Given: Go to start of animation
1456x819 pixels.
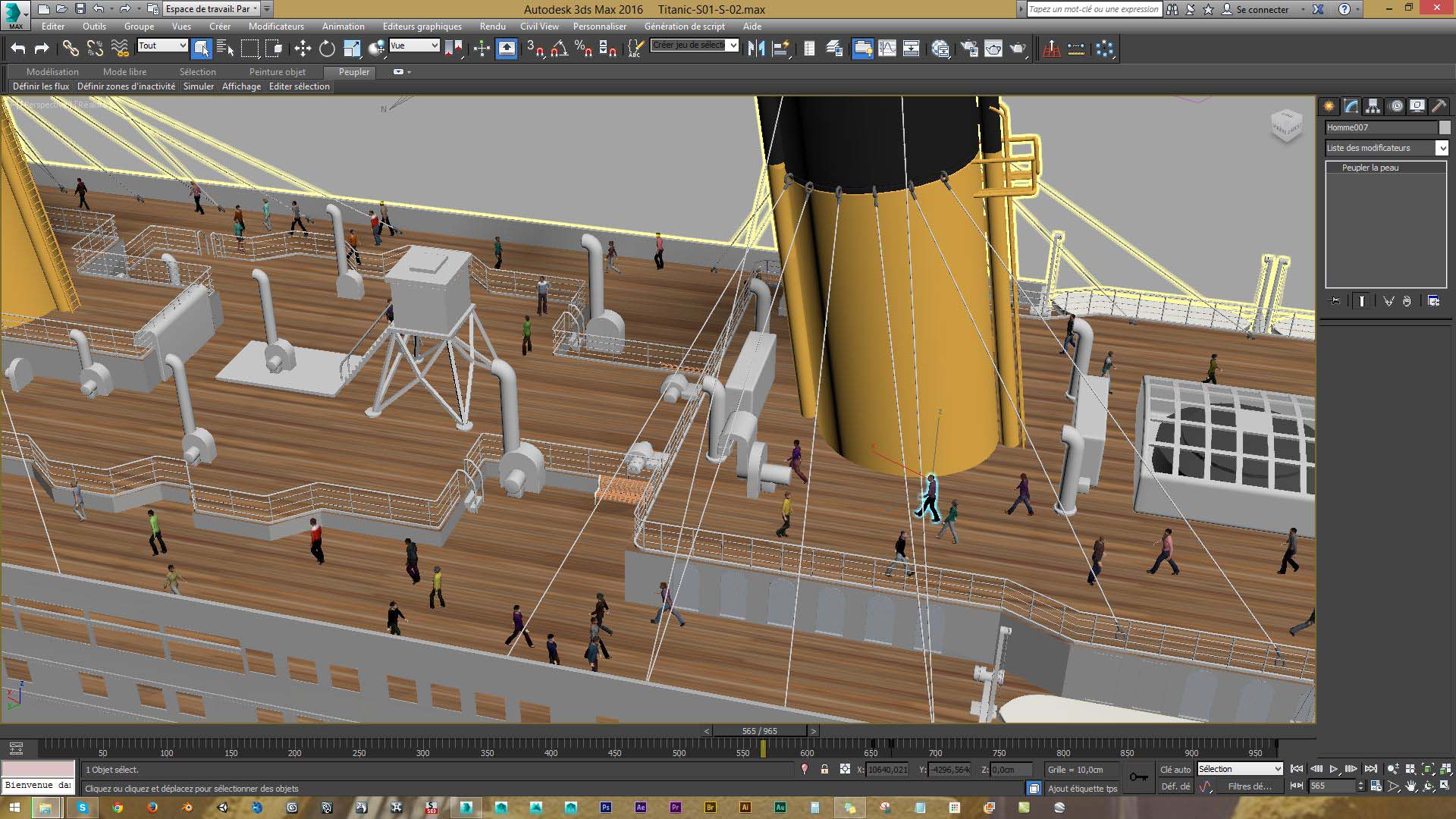Looking at the screenshot, I should [1297, 769].
